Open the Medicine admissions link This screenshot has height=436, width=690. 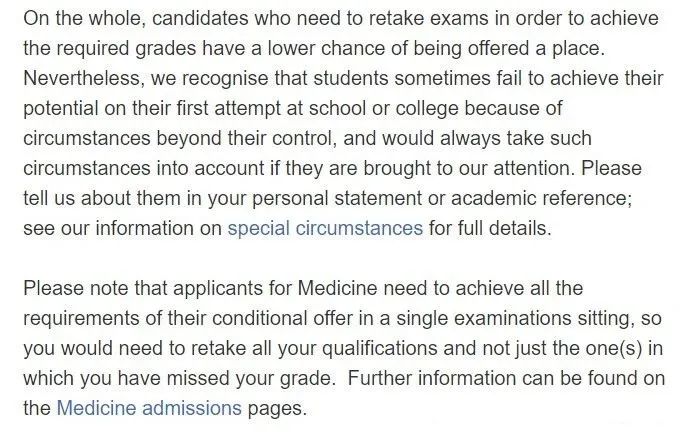pyautogui.click(x=149, y=408)
